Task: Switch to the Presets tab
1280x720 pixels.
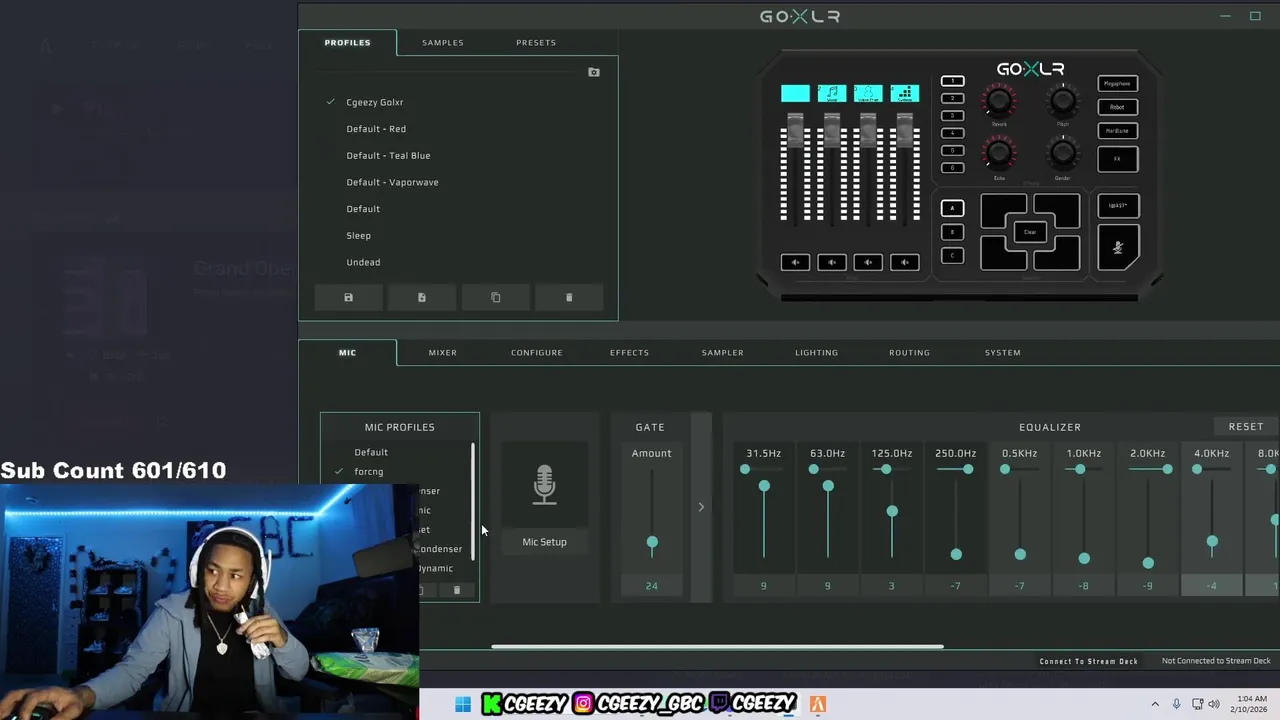Action: [x=536, y=42]
